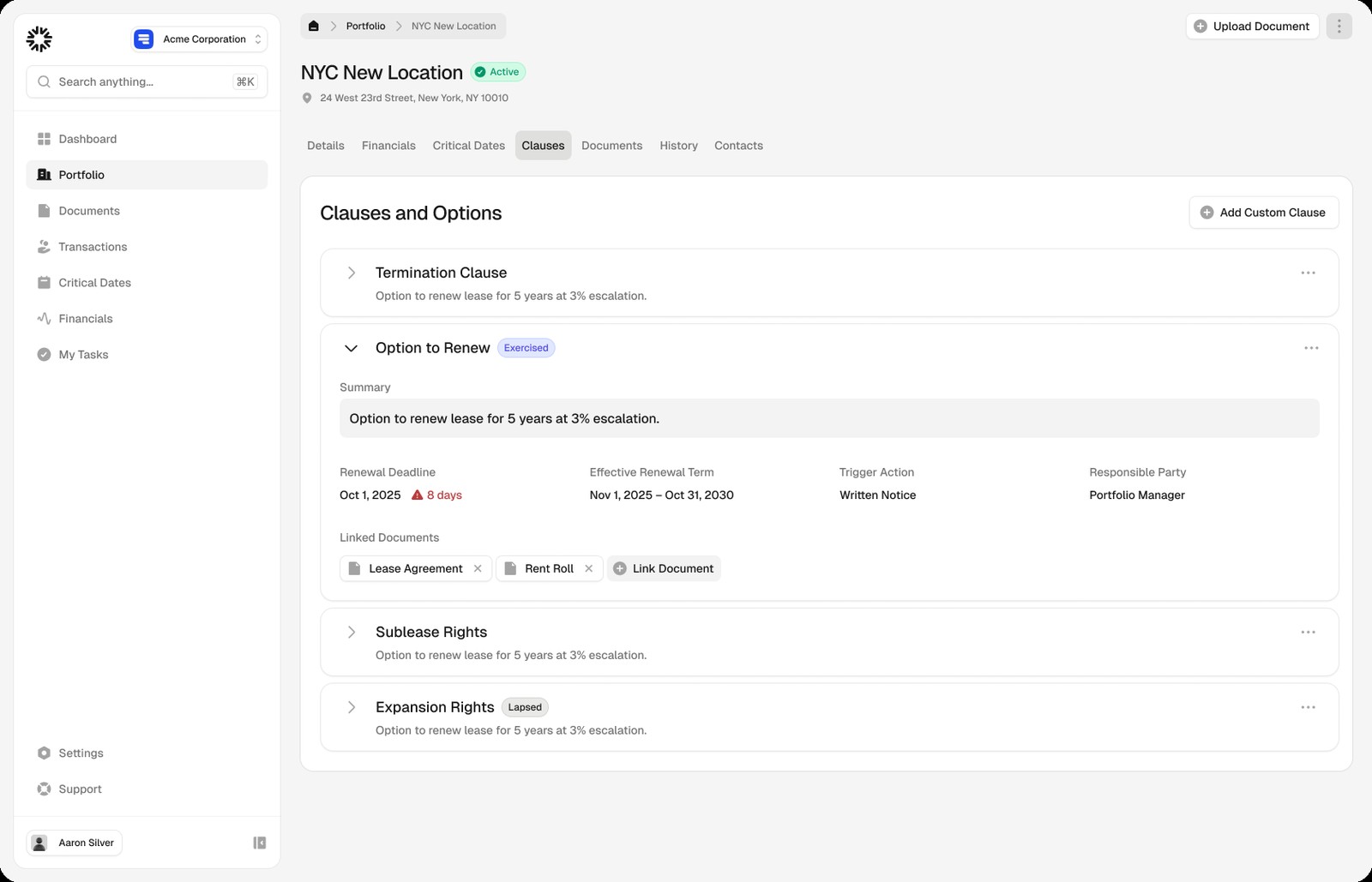Click the search magnifier icon
Screen dimensions: 1372x882
point(45,82)
